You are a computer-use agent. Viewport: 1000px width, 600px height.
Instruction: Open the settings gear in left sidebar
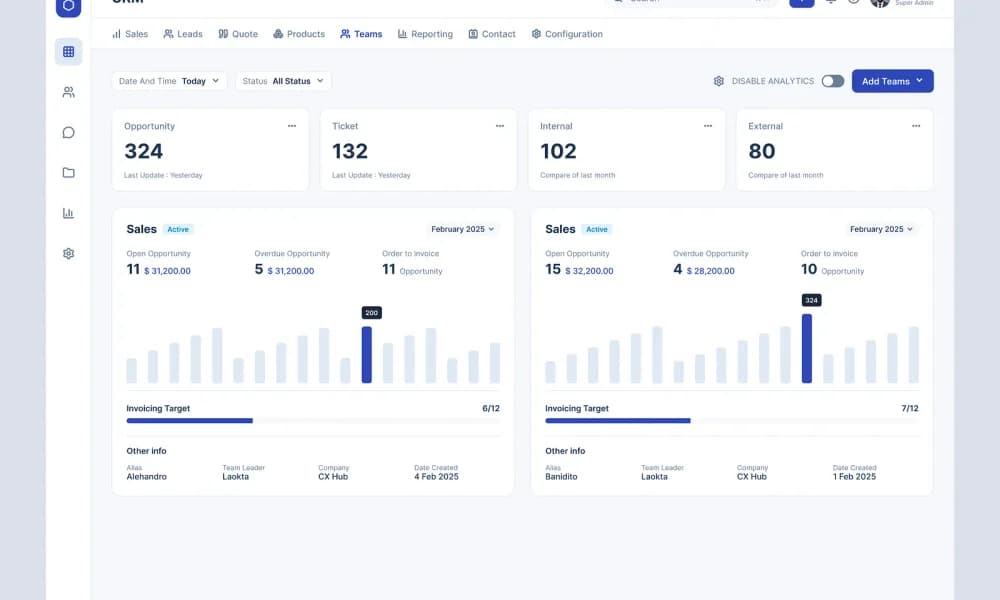[x=68, y=254]
